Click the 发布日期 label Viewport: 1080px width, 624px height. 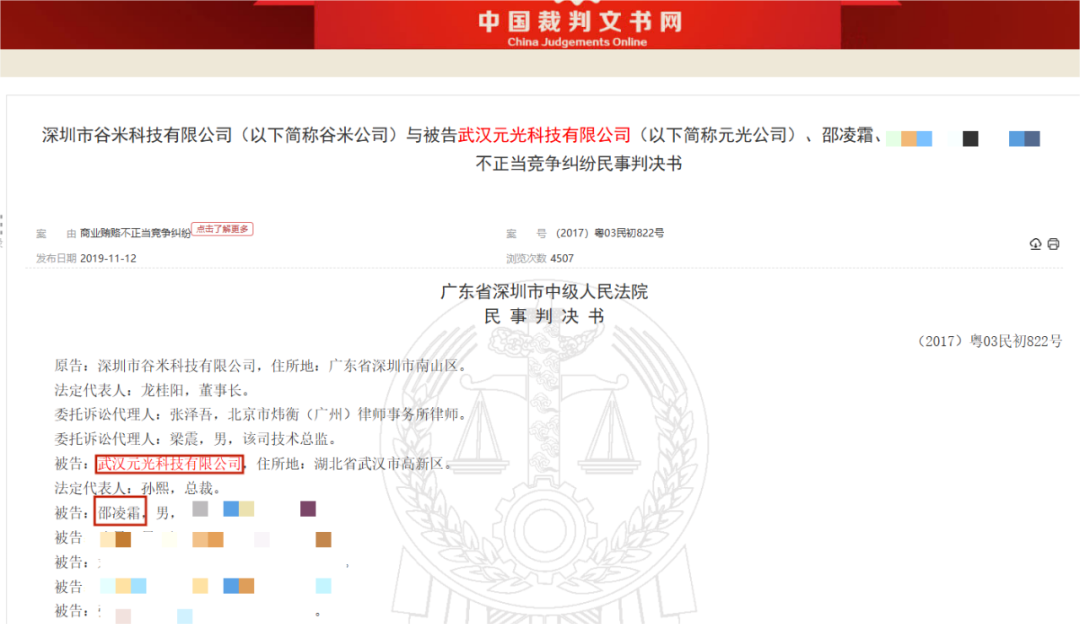tap(56, 258)
